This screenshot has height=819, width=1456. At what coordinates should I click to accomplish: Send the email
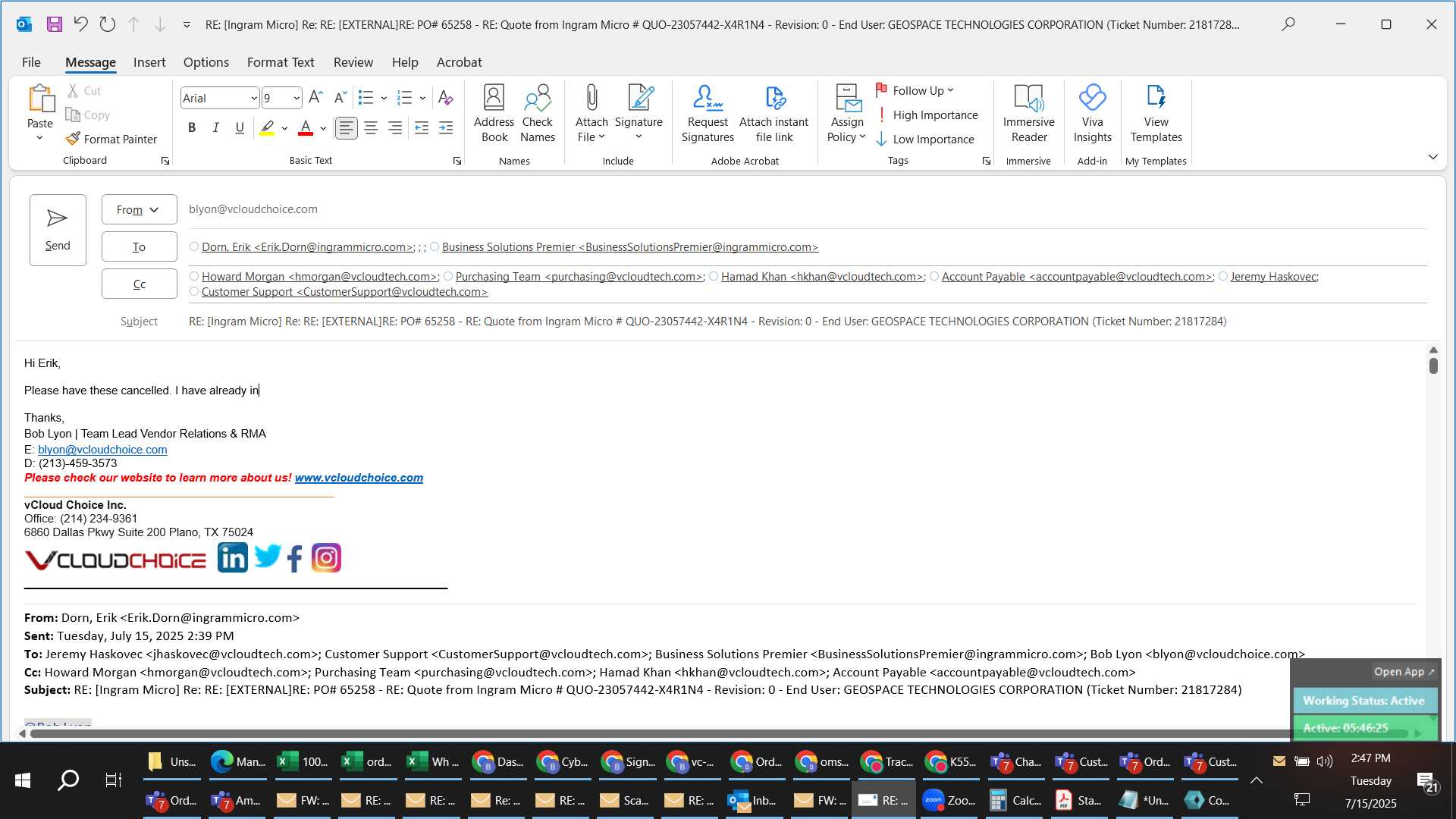58,230
